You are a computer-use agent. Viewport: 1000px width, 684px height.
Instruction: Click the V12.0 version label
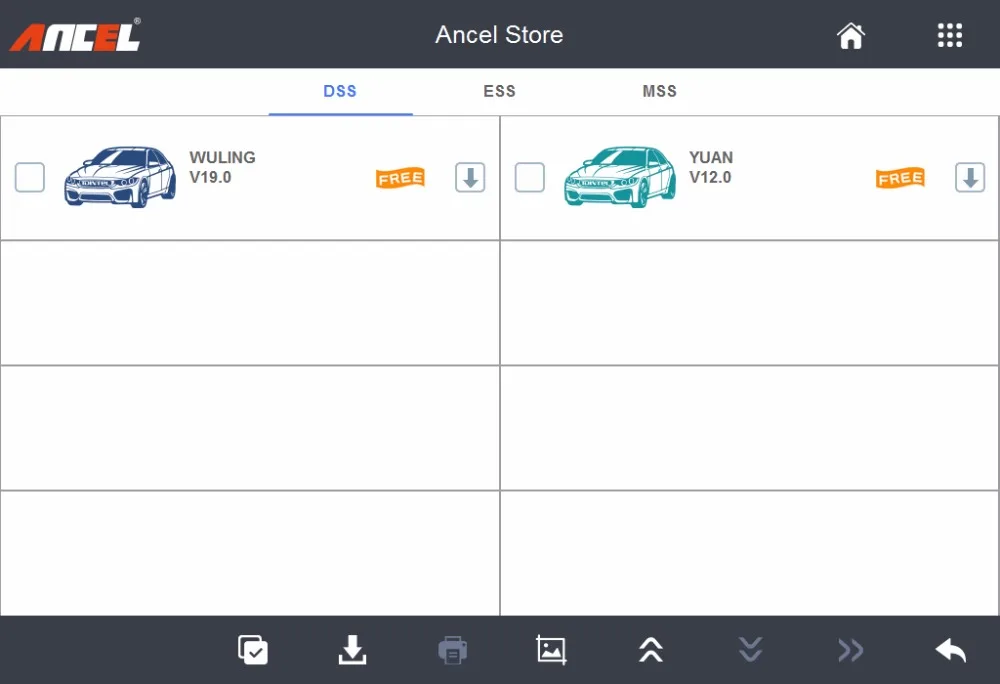[710, 177]
